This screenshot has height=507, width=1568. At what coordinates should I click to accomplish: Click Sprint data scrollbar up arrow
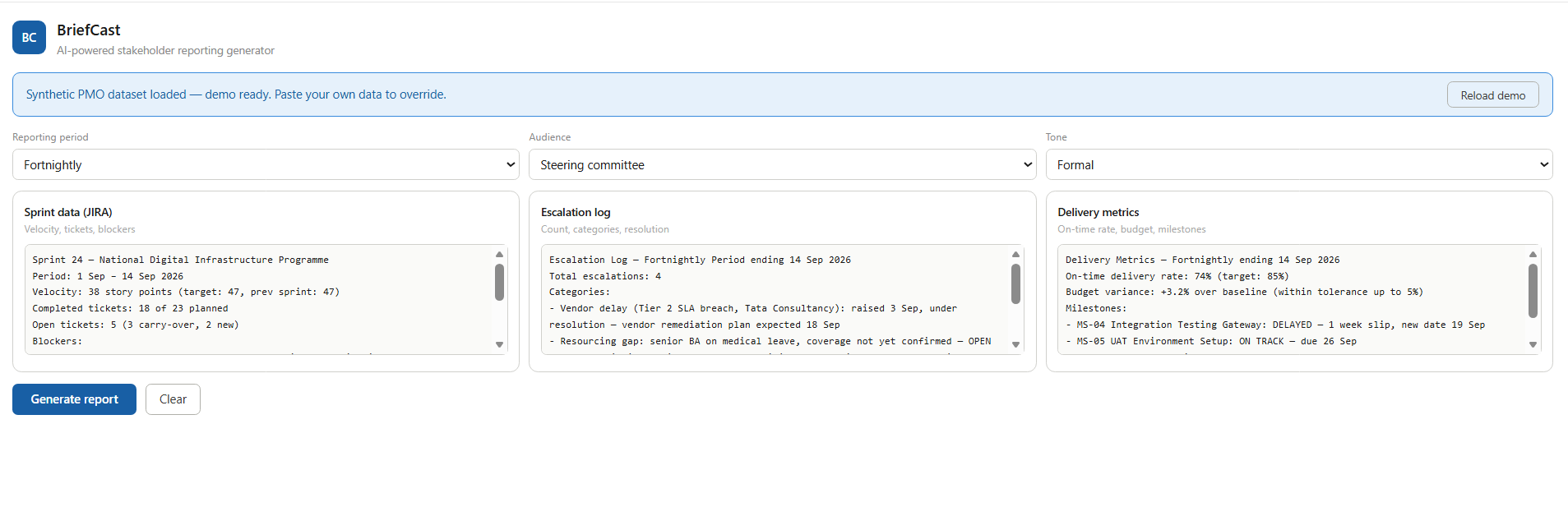[x=499, y=254]
